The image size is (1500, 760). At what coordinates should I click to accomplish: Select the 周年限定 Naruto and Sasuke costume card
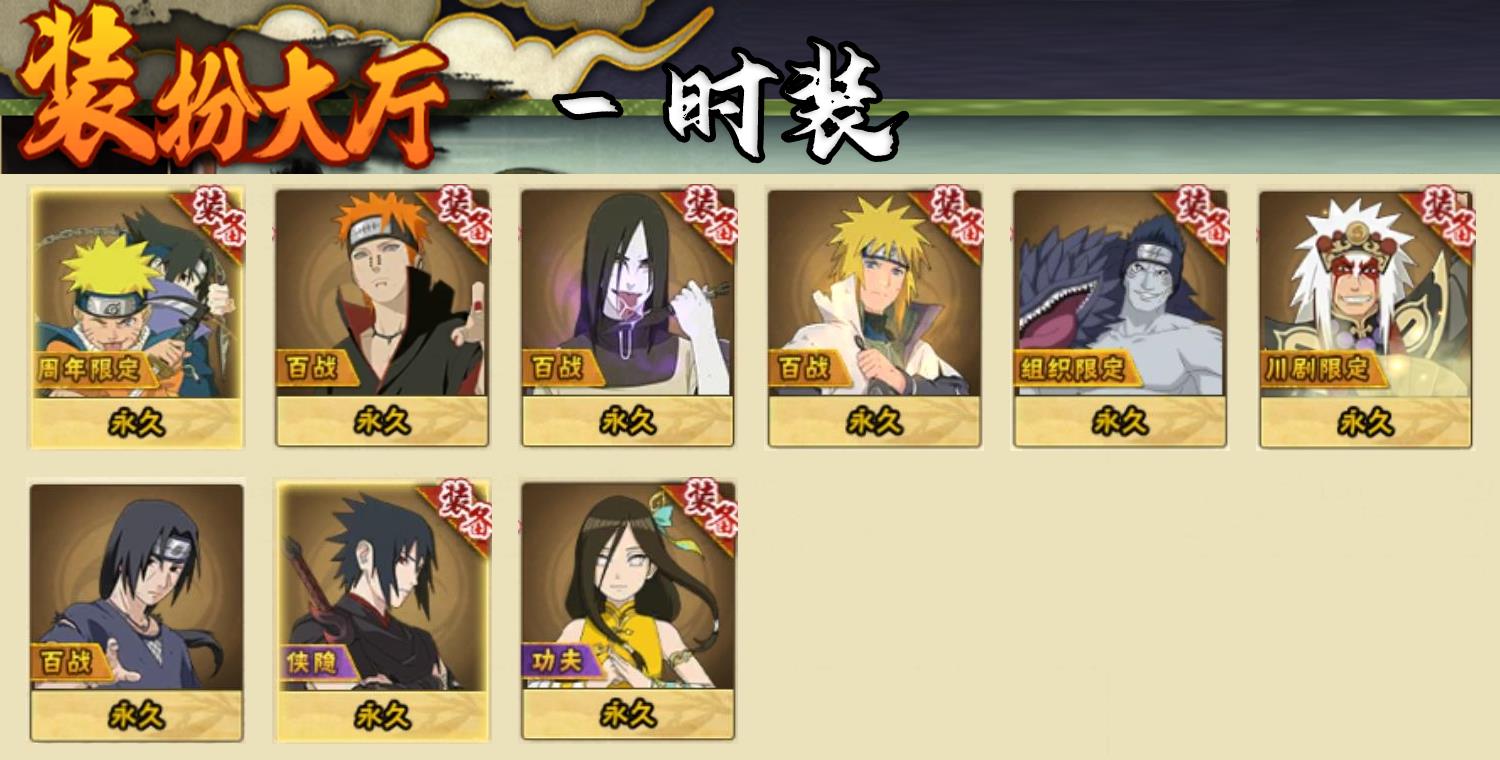(x=137, y=317)
